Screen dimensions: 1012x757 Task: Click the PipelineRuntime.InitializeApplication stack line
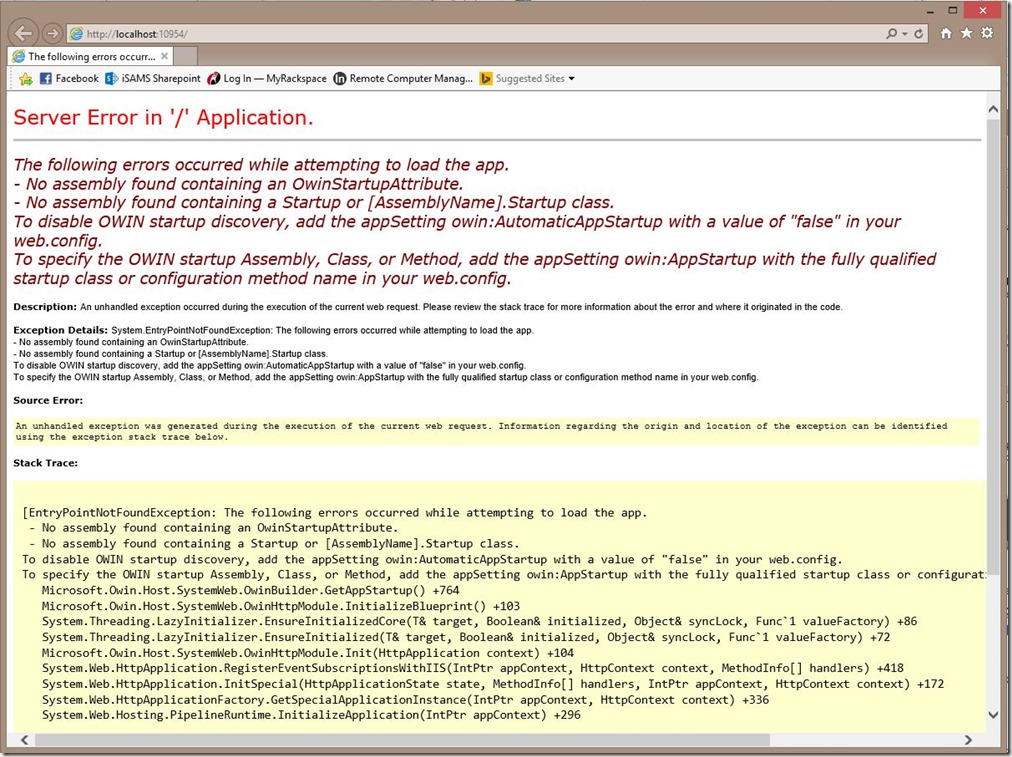tap(311, 715)
